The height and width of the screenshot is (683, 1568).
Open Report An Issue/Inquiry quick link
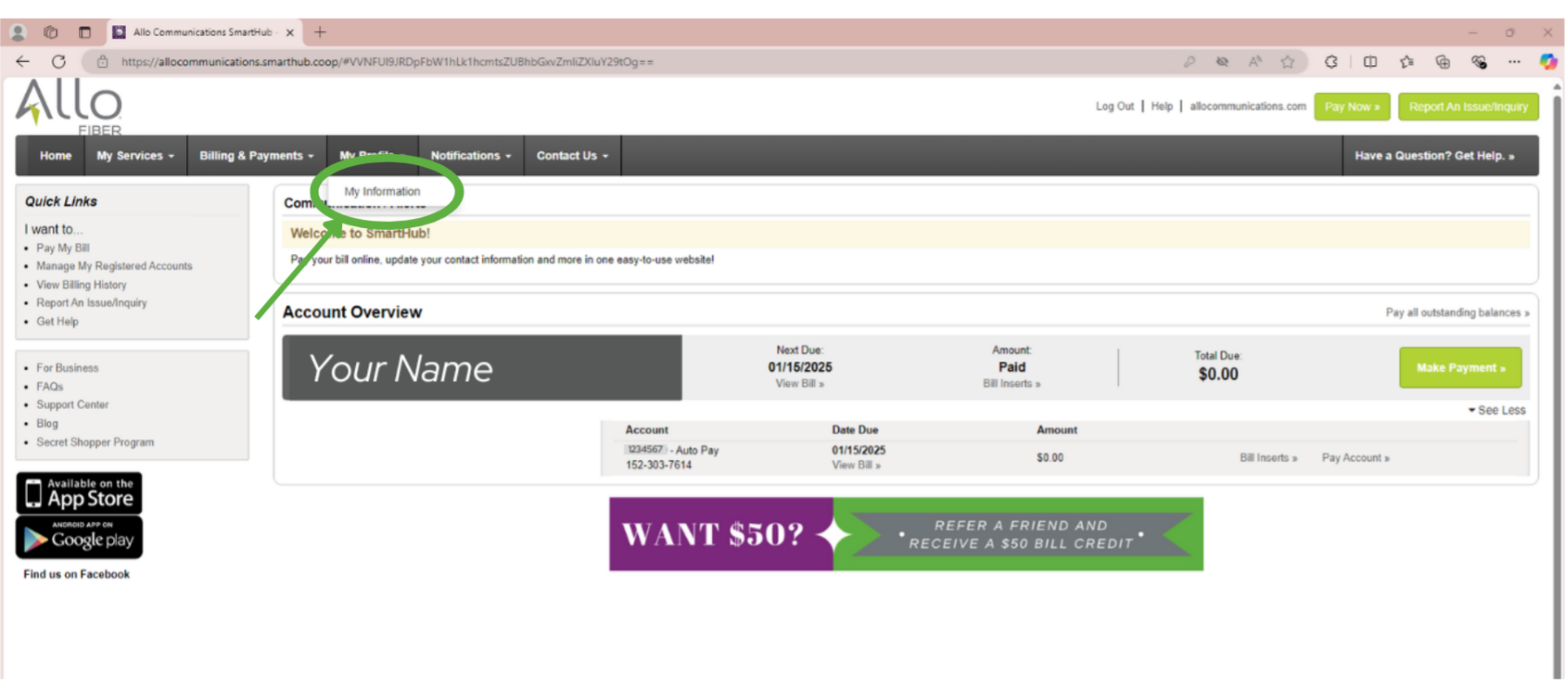click(x=91, y=303)
